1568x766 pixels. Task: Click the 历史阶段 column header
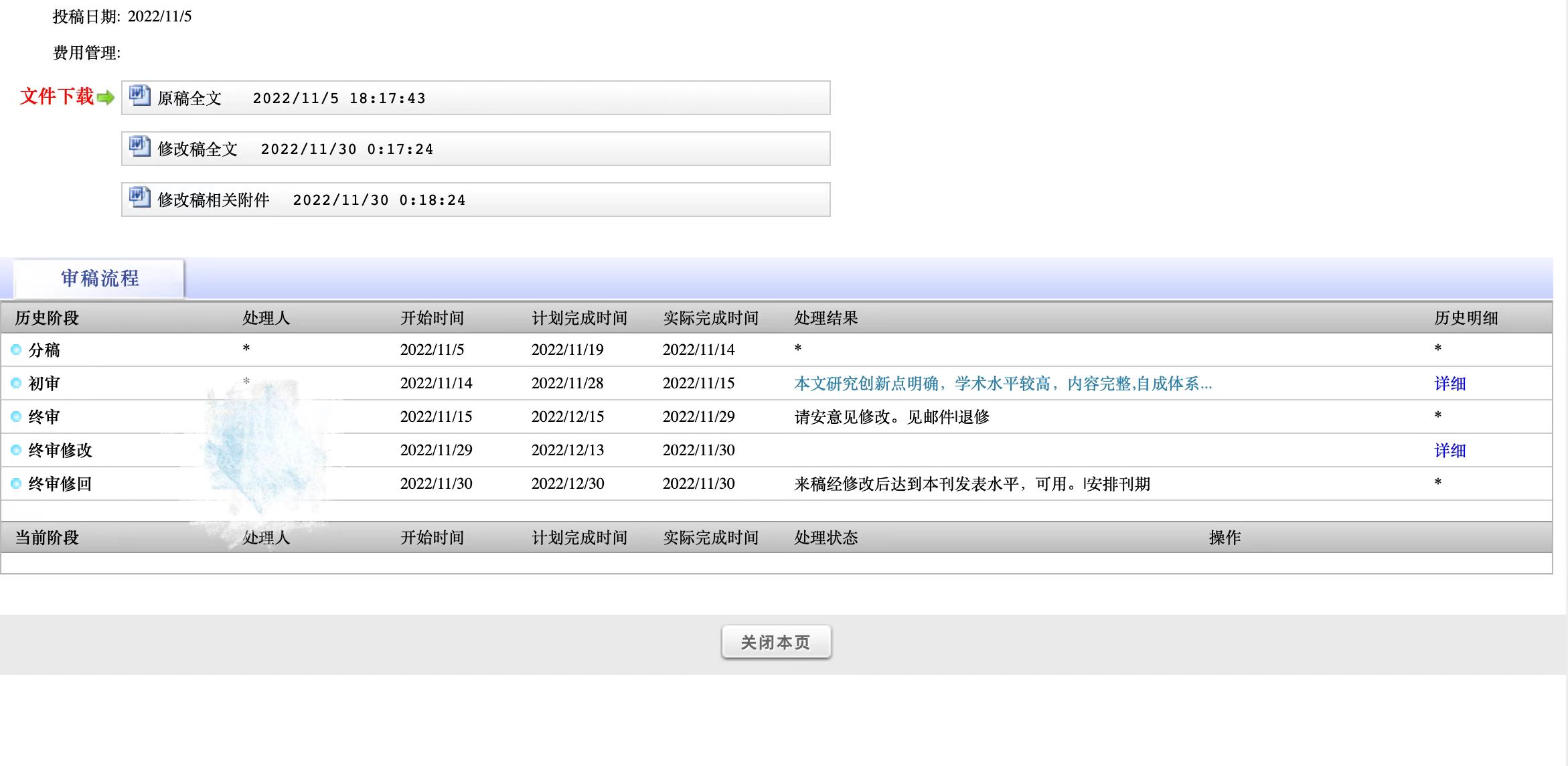click(47, 318)
